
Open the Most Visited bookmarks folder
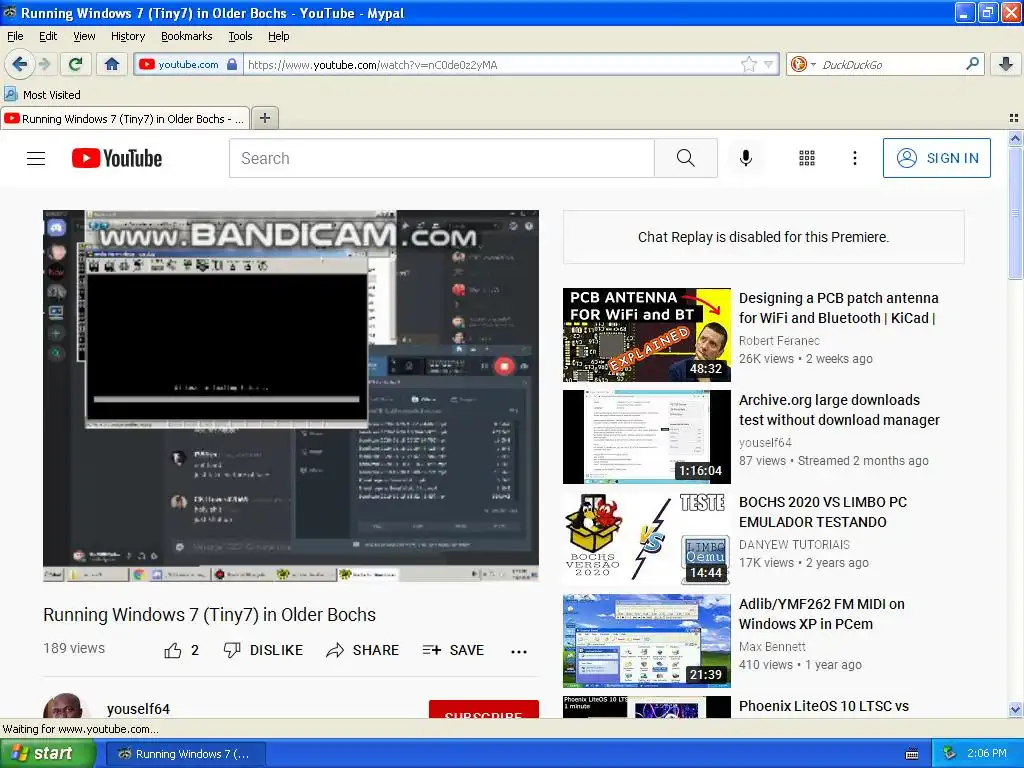coord(43,95)
